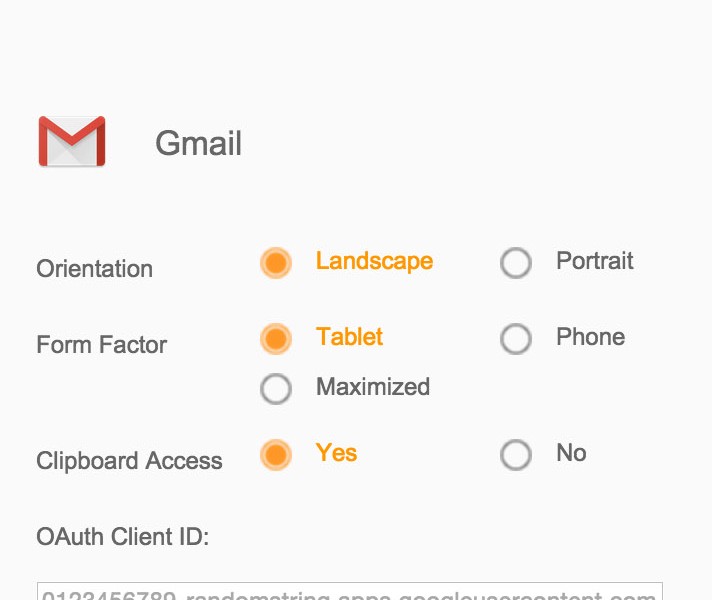Click the orange Tablet label text

pos(349,338)
